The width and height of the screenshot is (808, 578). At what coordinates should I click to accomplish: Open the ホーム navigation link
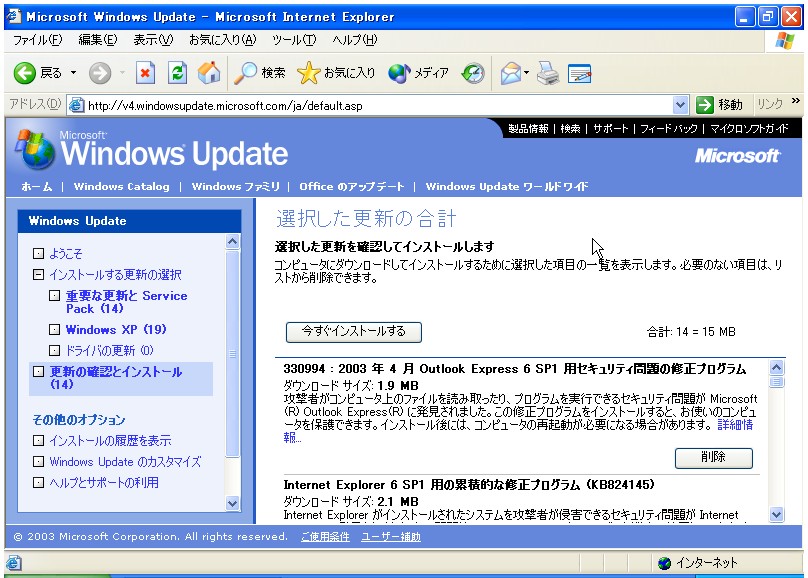coord(37,186)
